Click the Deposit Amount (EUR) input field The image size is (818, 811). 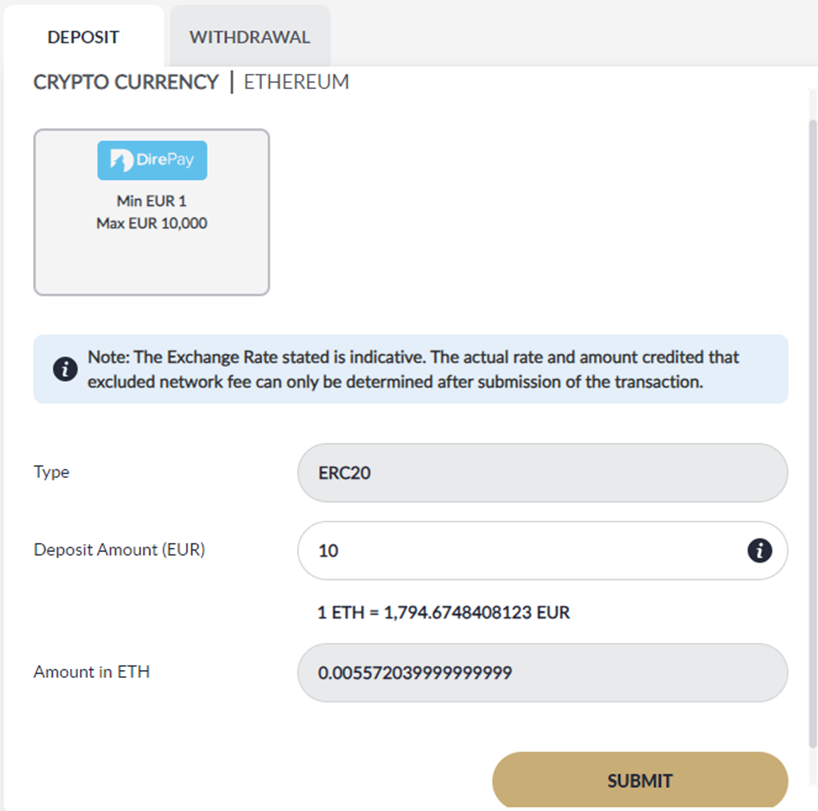click(543, 550)
